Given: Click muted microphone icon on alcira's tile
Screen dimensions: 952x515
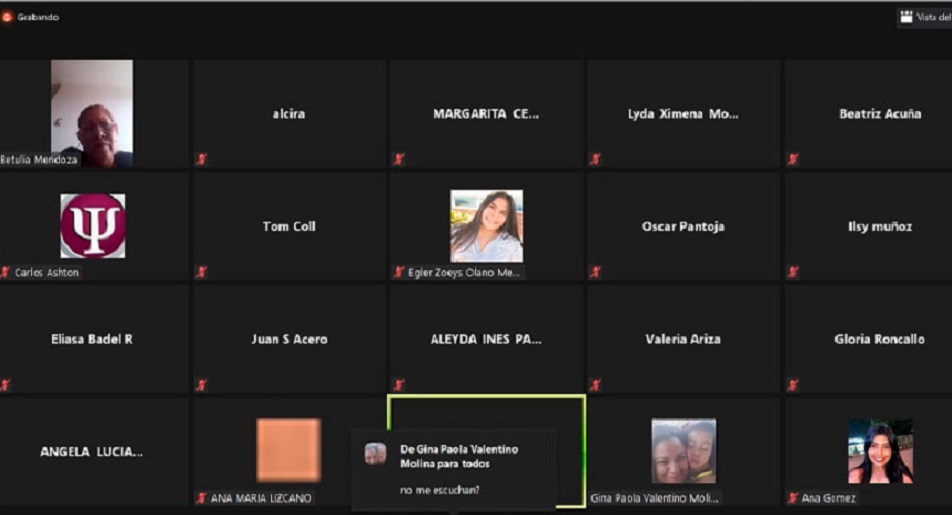Looking at the screenshot, I should [x=202, y=159].
